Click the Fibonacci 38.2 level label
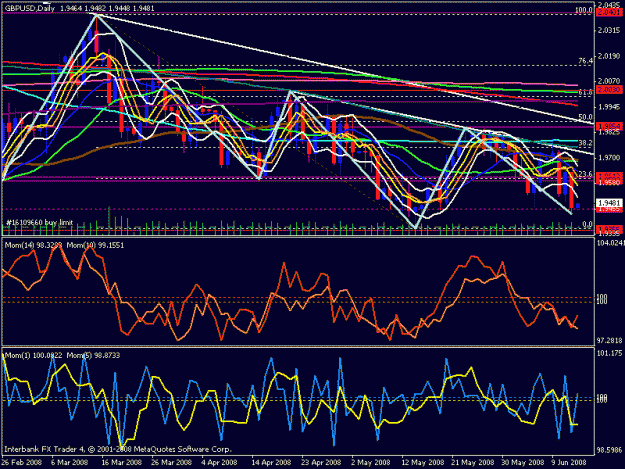This screenshot has height=469, width=625. pyautogui.click(x=586, y=143)
